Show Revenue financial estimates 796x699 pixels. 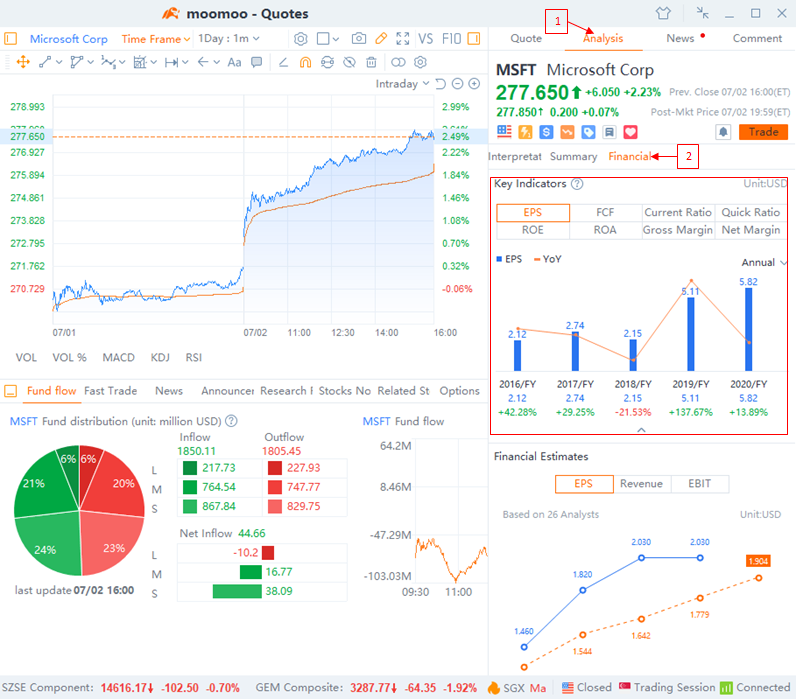(x=641, y=484)
